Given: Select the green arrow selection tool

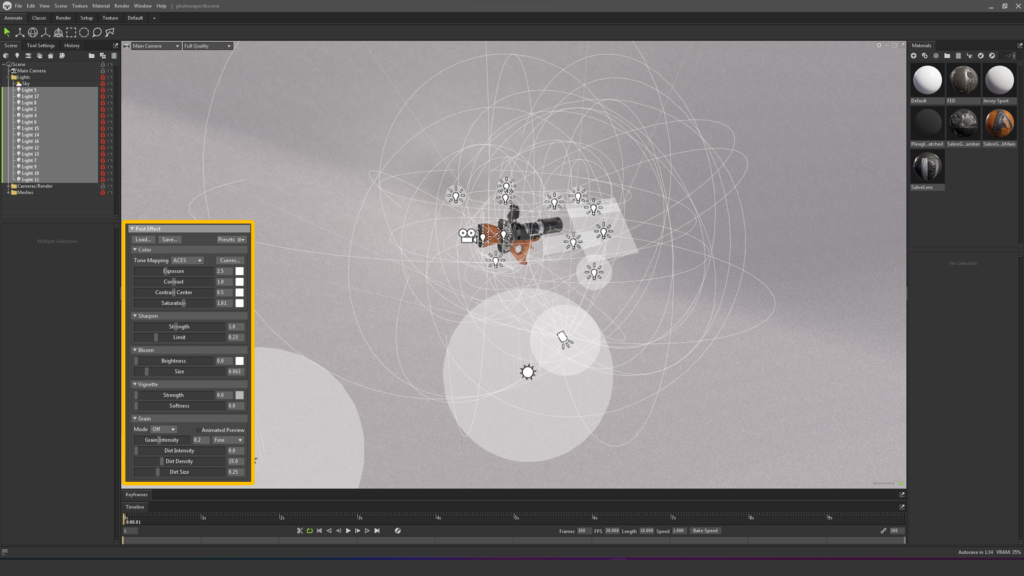Looking at the screenshot, I should 7,32.
